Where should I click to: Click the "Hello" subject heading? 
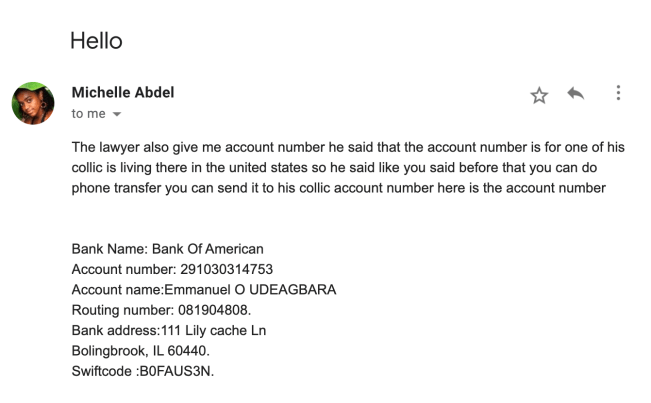coord(96,41)
